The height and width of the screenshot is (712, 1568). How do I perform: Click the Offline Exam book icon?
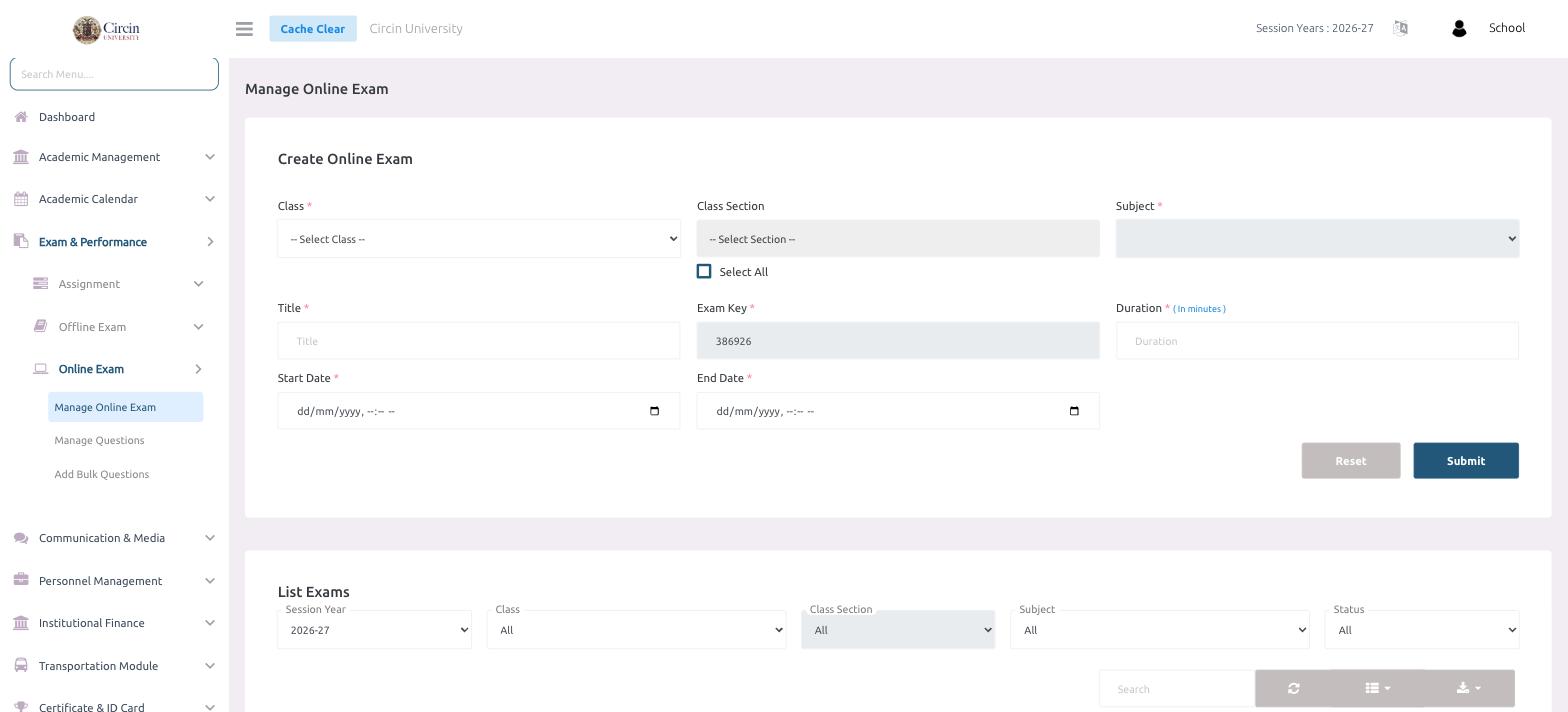[x=41, y=326]
